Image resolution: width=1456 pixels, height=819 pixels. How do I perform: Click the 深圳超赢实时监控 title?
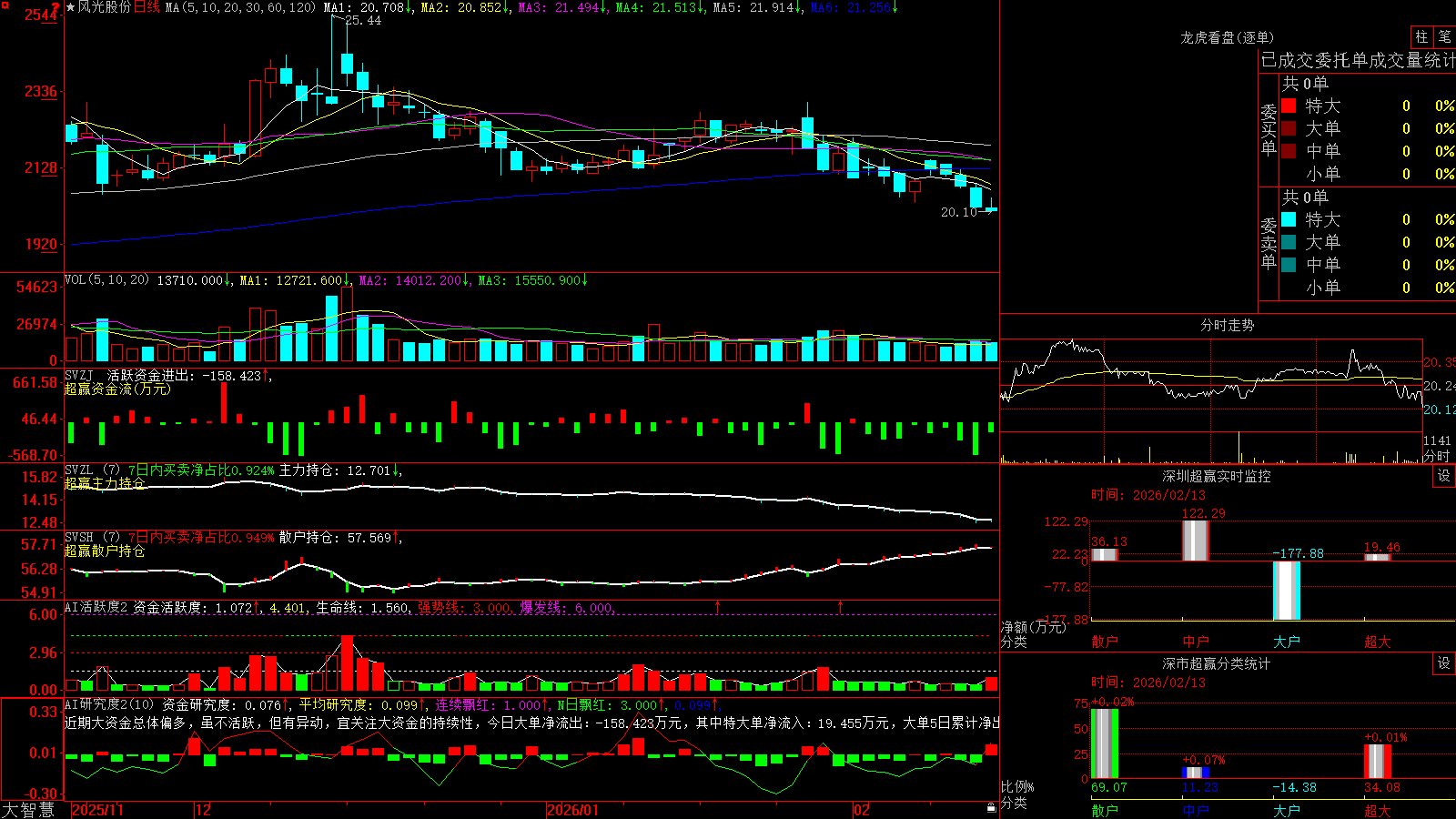click(1216, 476)
